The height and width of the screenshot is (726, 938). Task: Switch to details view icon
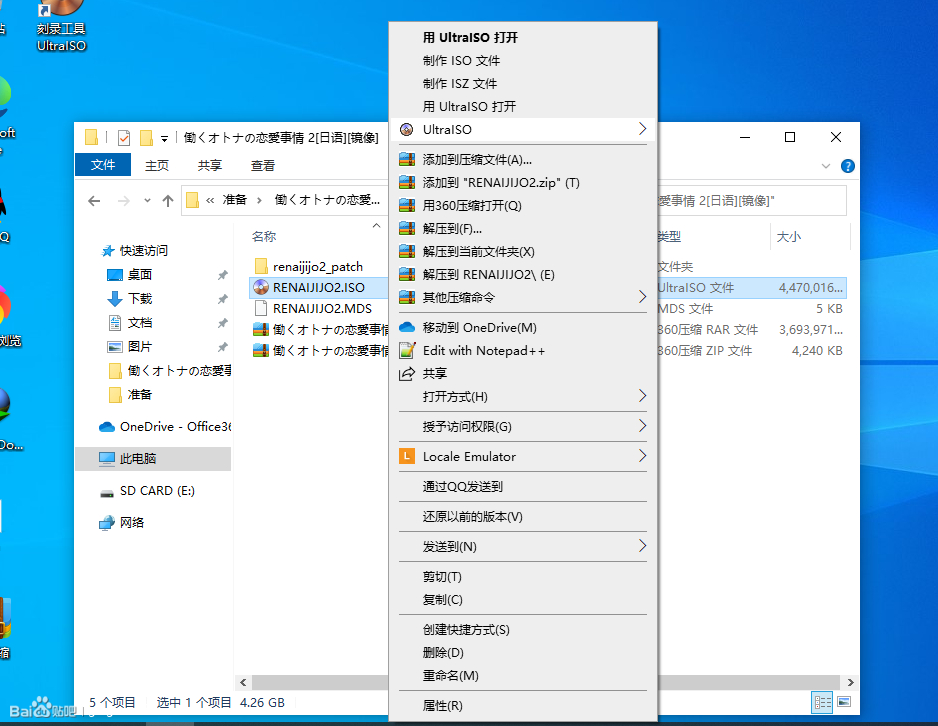tap(822, 702)
